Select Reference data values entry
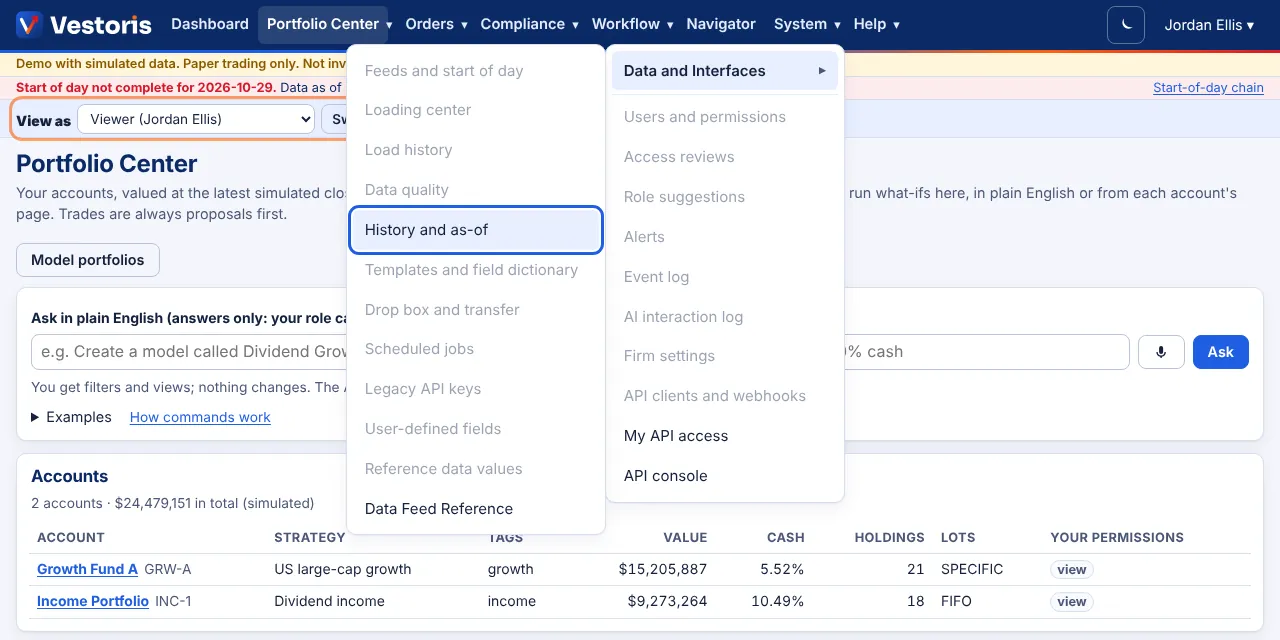1280x640 pixels. 476,469
